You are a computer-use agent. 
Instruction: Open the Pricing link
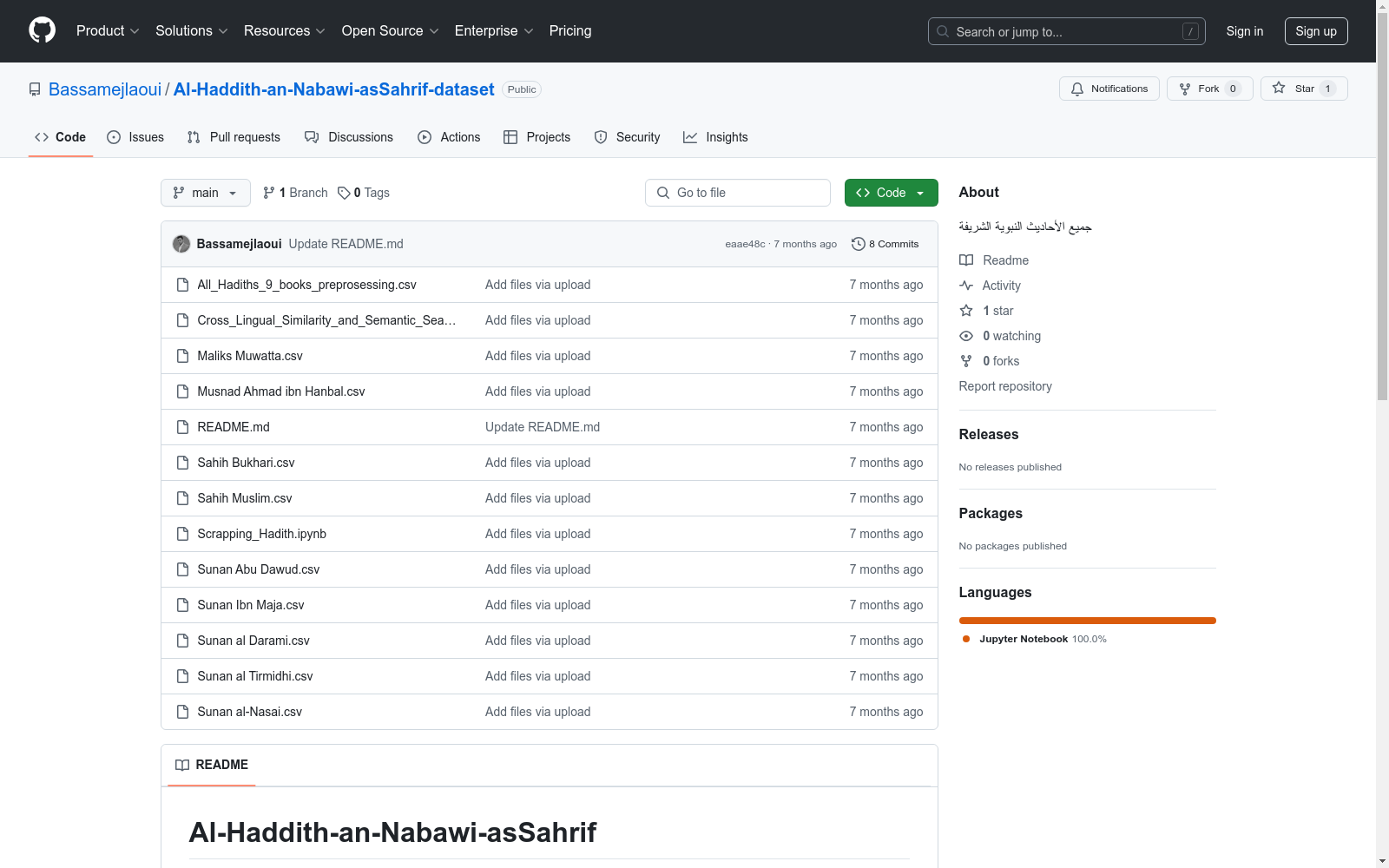coord(570,31)
